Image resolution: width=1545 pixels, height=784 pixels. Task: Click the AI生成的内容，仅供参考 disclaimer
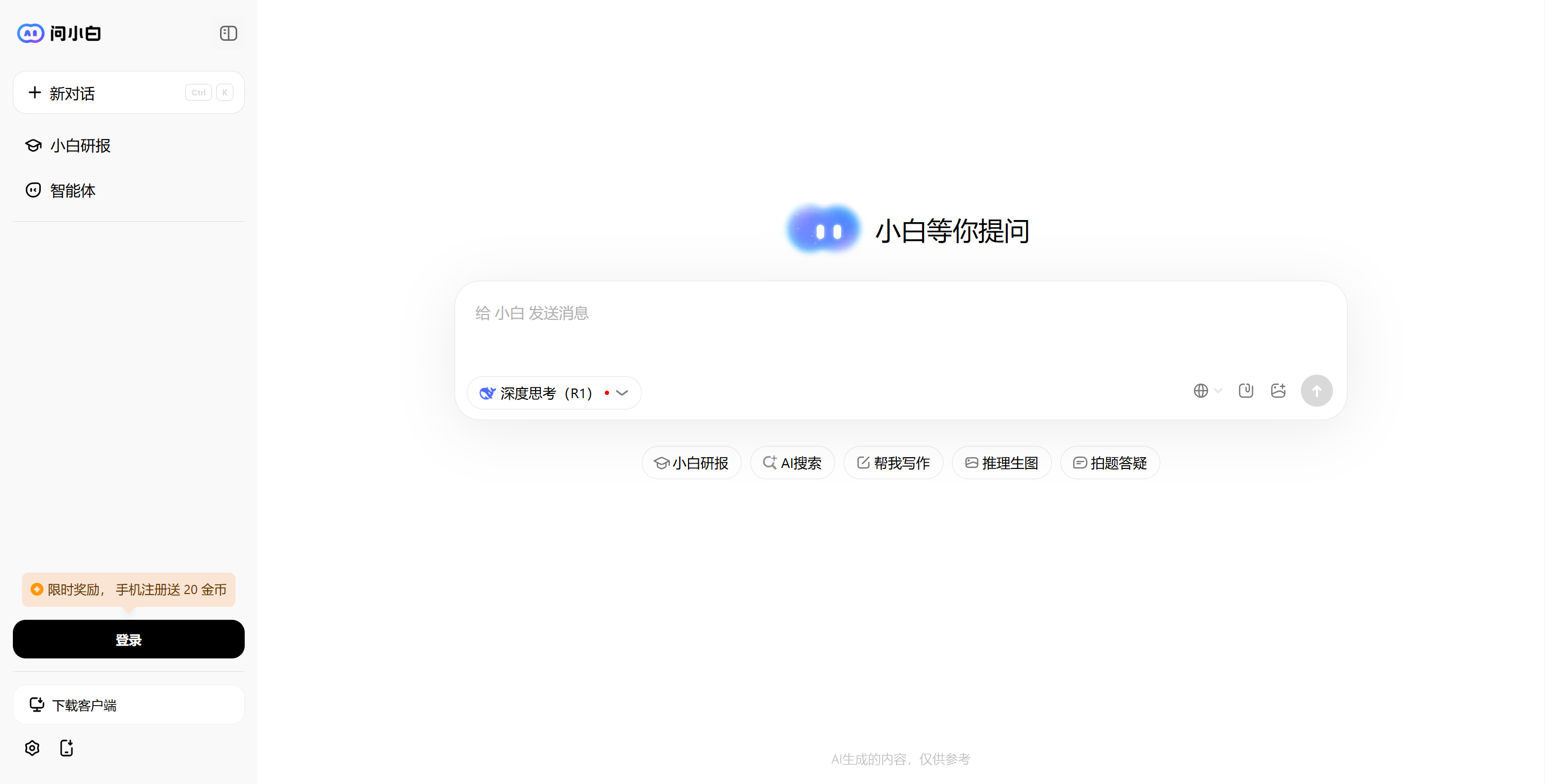pos(900,759)
